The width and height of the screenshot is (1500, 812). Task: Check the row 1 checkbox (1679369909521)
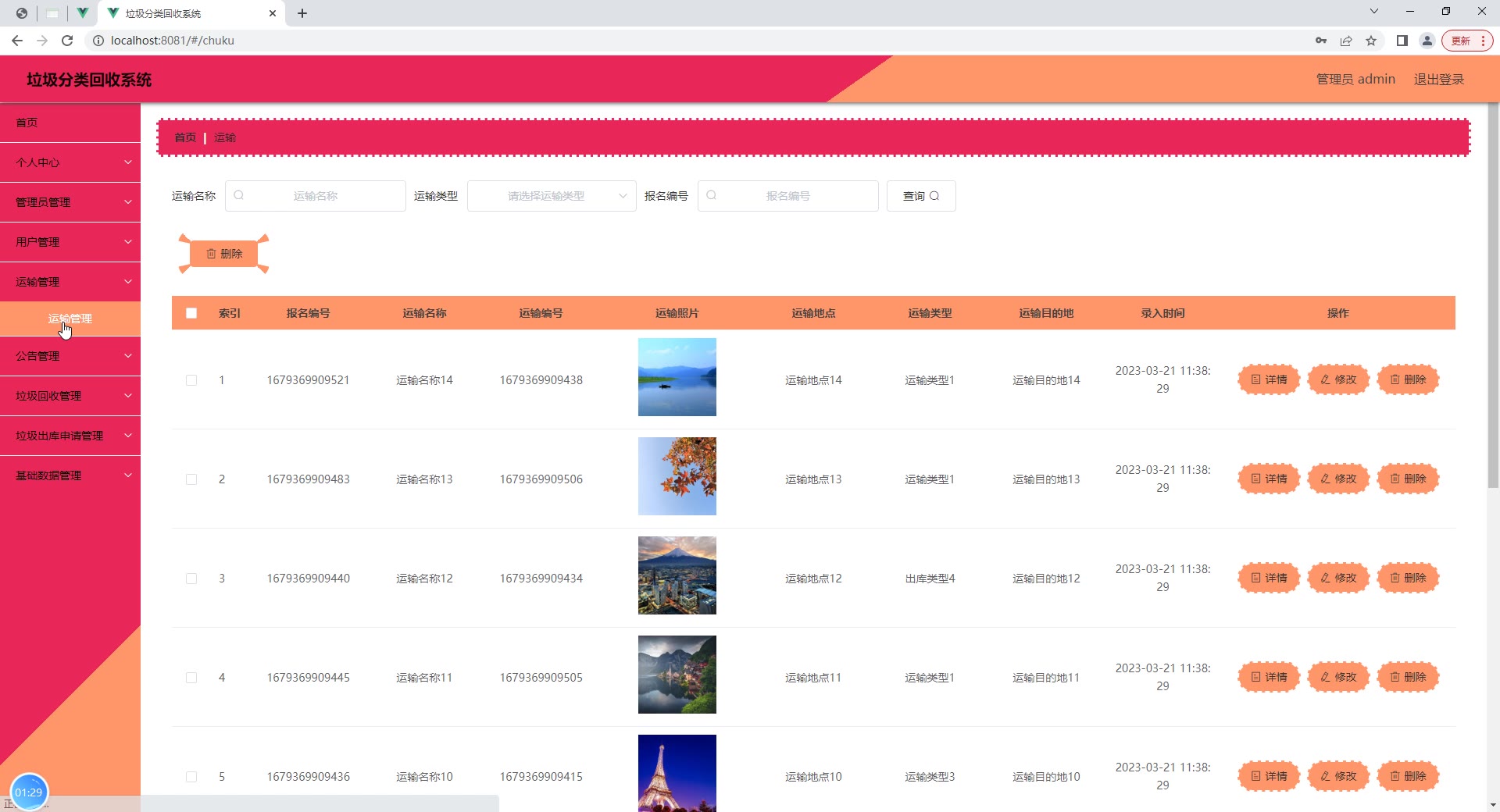[191, 380]
